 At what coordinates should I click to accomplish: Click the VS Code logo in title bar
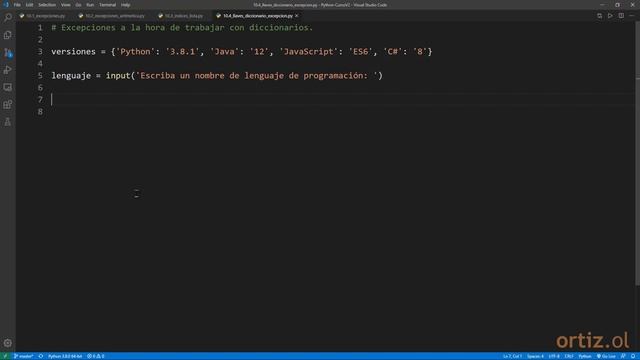pos(6,5)
